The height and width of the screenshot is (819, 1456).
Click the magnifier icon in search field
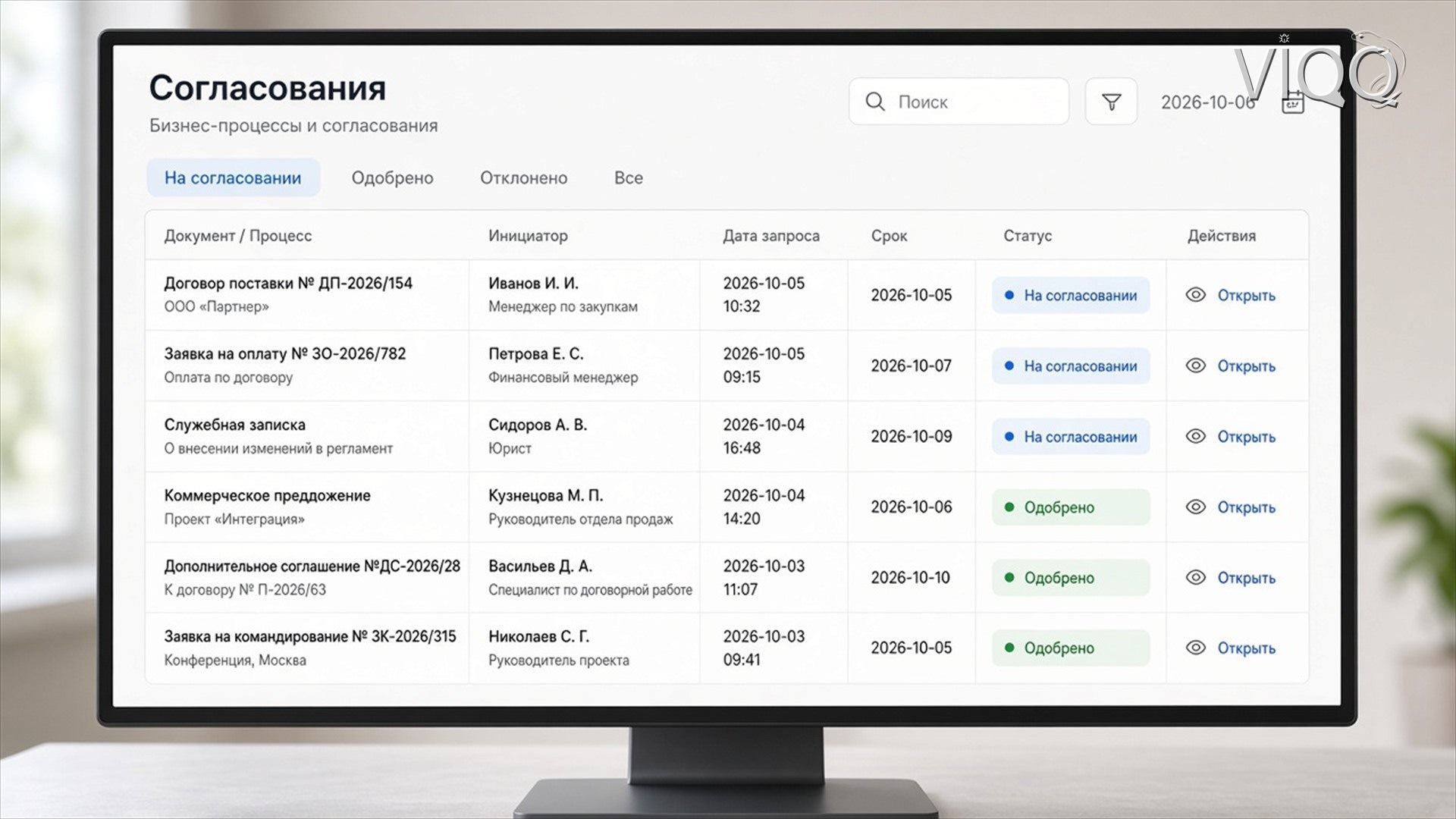[874, 102]
